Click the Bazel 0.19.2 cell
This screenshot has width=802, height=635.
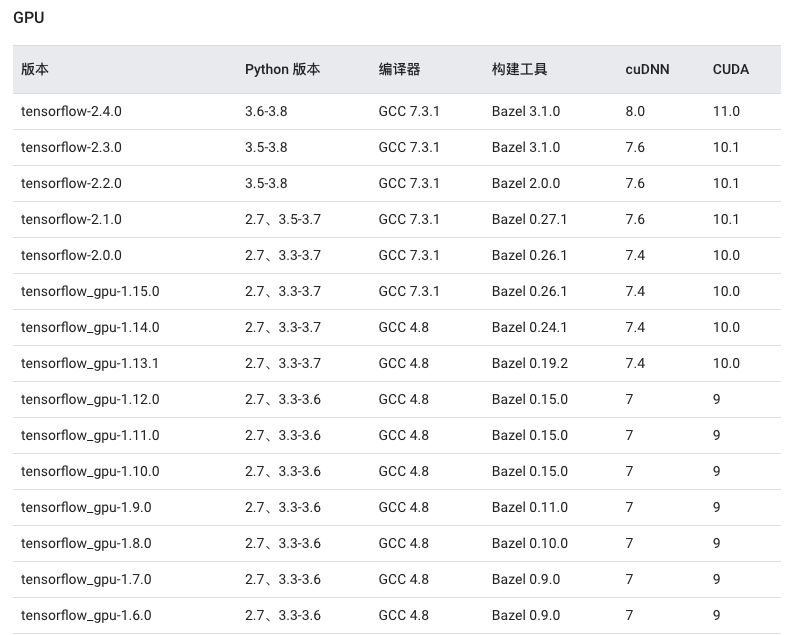(530, 363)
